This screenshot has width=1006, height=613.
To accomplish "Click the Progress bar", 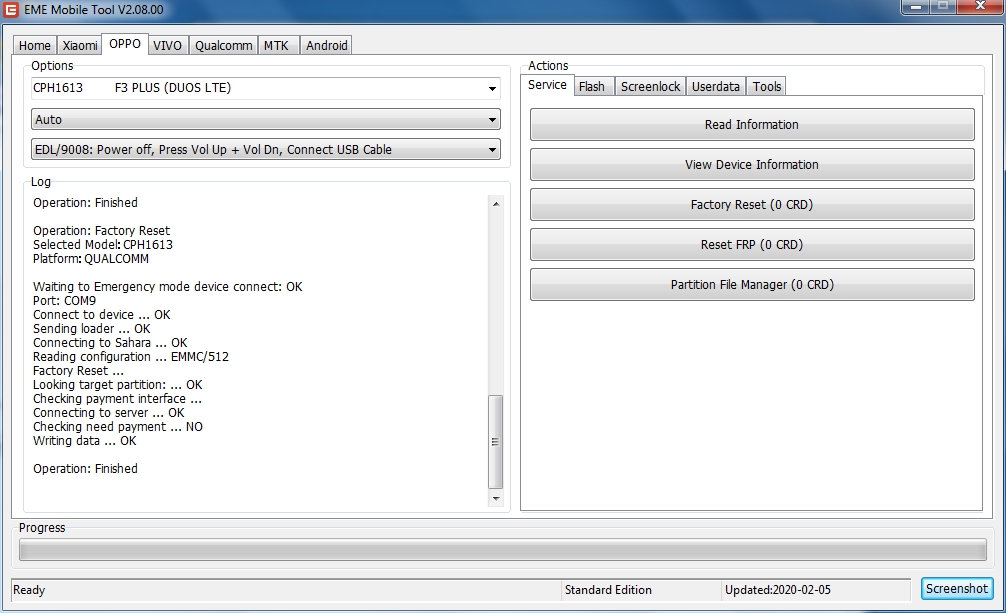I will pos(502,550).
